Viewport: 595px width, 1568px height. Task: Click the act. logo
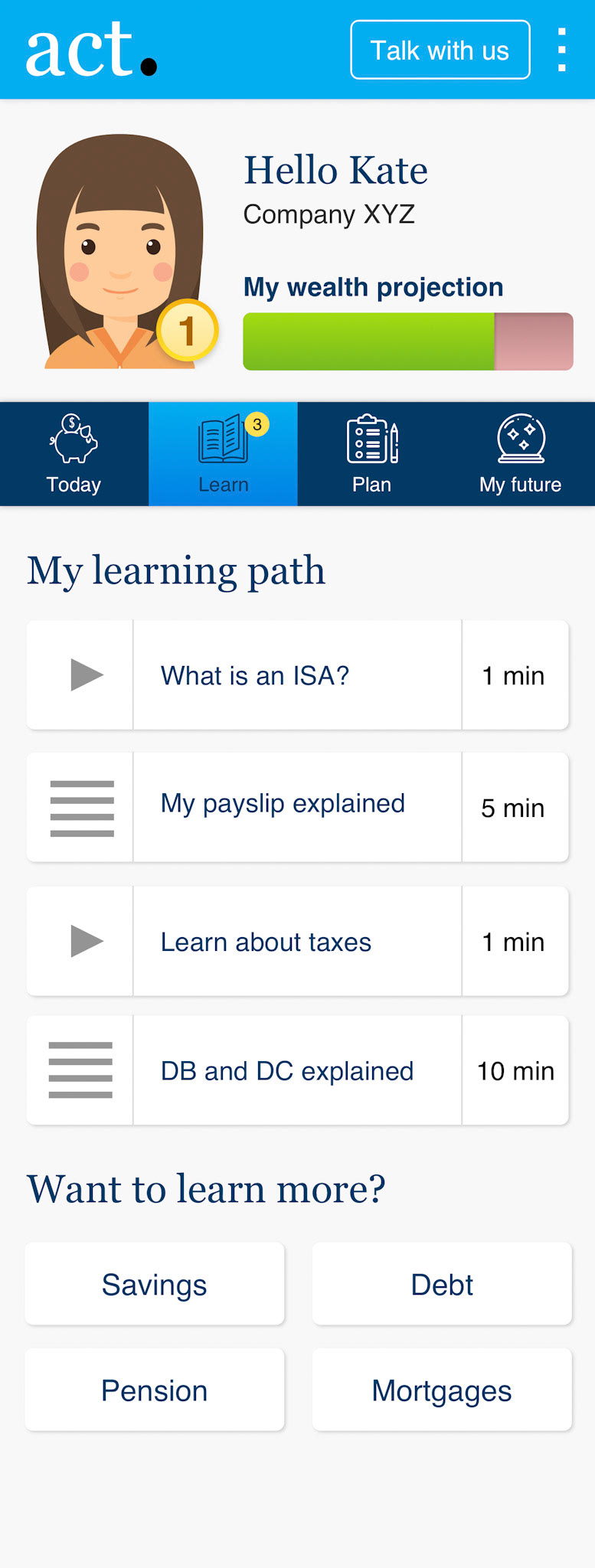(x=92, y=50)
